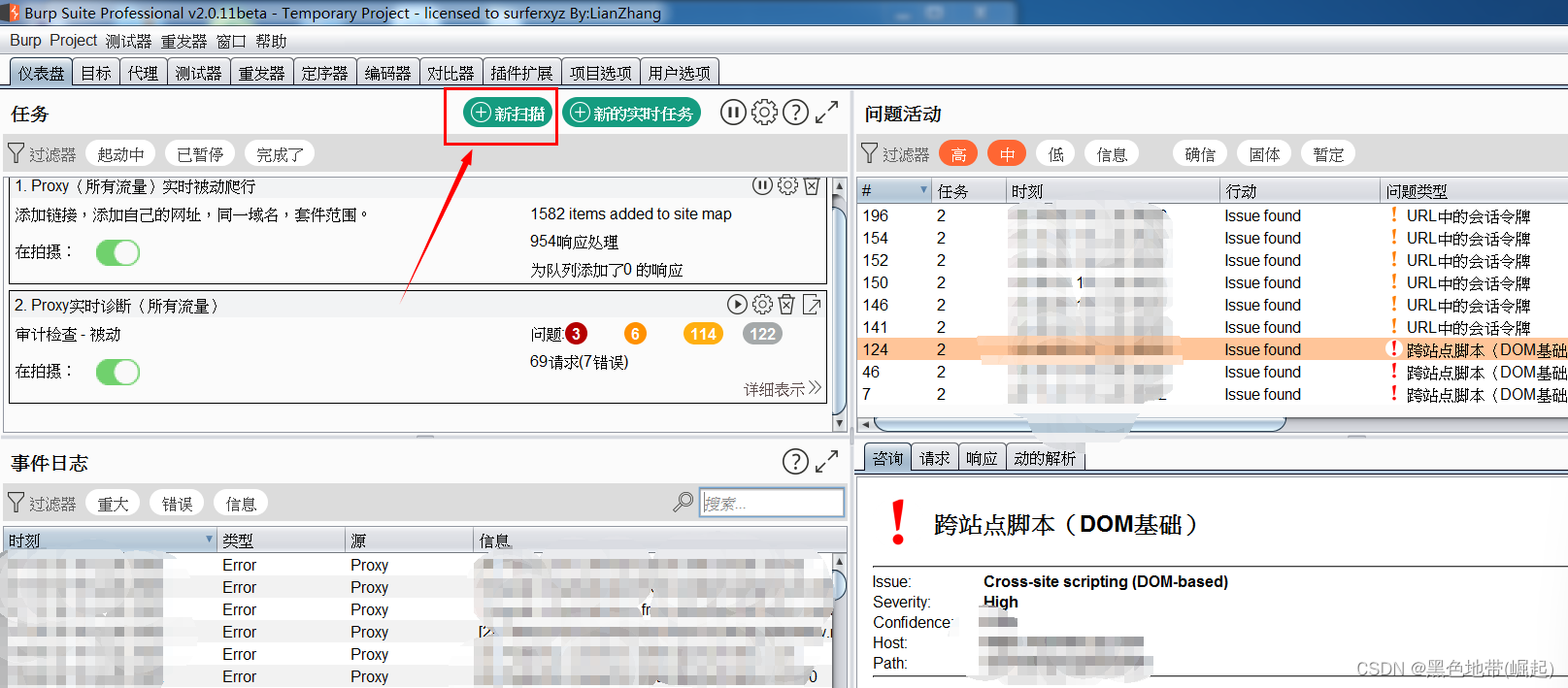This screenshot has height=688, width=1568.
Task: Open the Project menu
Action: tap(73, 41)
